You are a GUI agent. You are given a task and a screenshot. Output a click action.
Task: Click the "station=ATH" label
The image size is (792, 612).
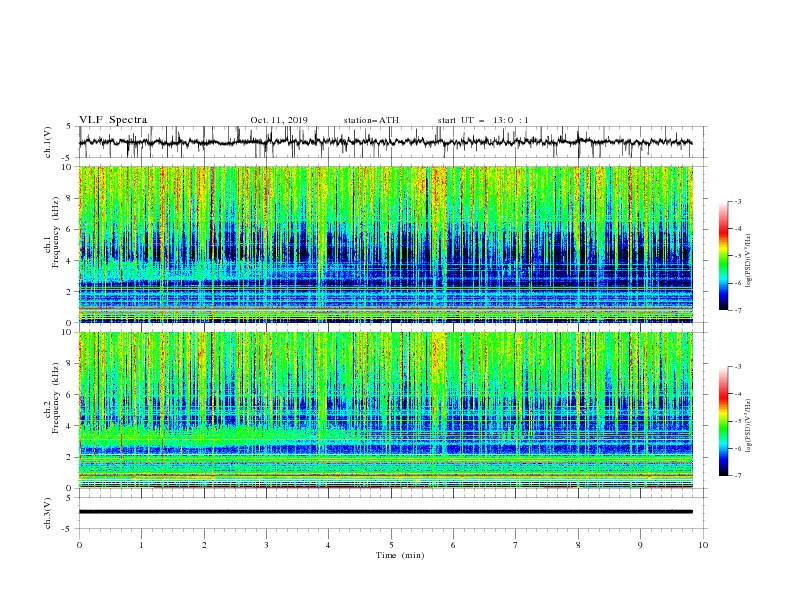point(371,120)
